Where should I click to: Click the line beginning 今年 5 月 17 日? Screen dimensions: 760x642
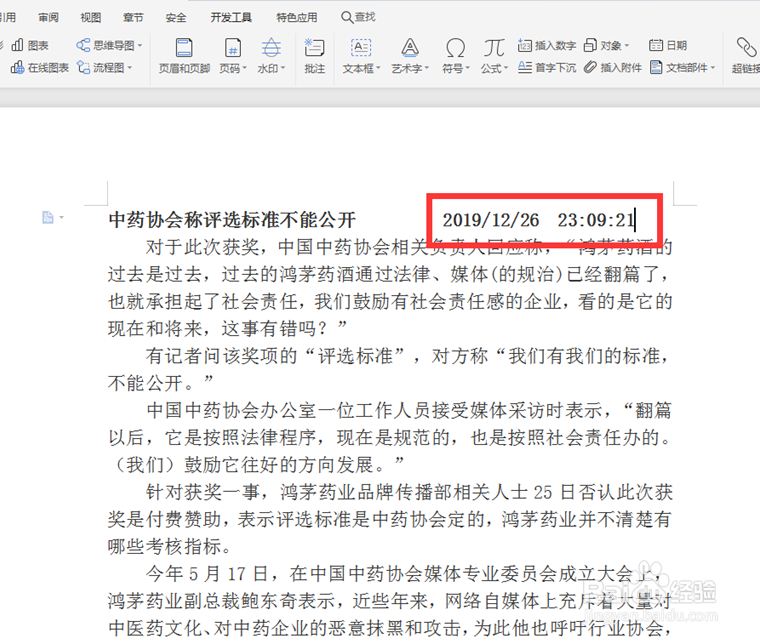tap(404, 574)
